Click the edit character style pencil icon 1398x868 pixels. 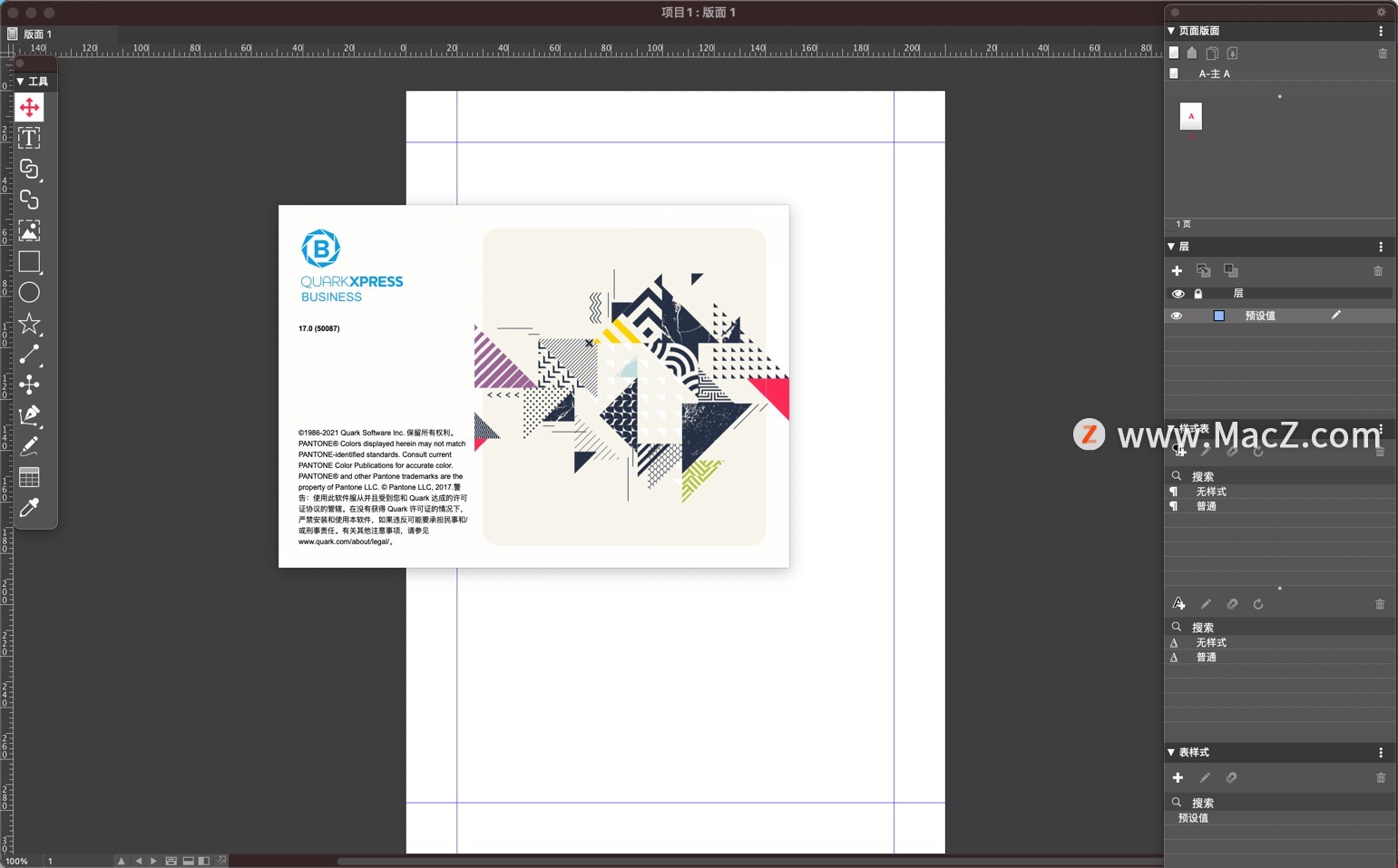click(1206, 604)
